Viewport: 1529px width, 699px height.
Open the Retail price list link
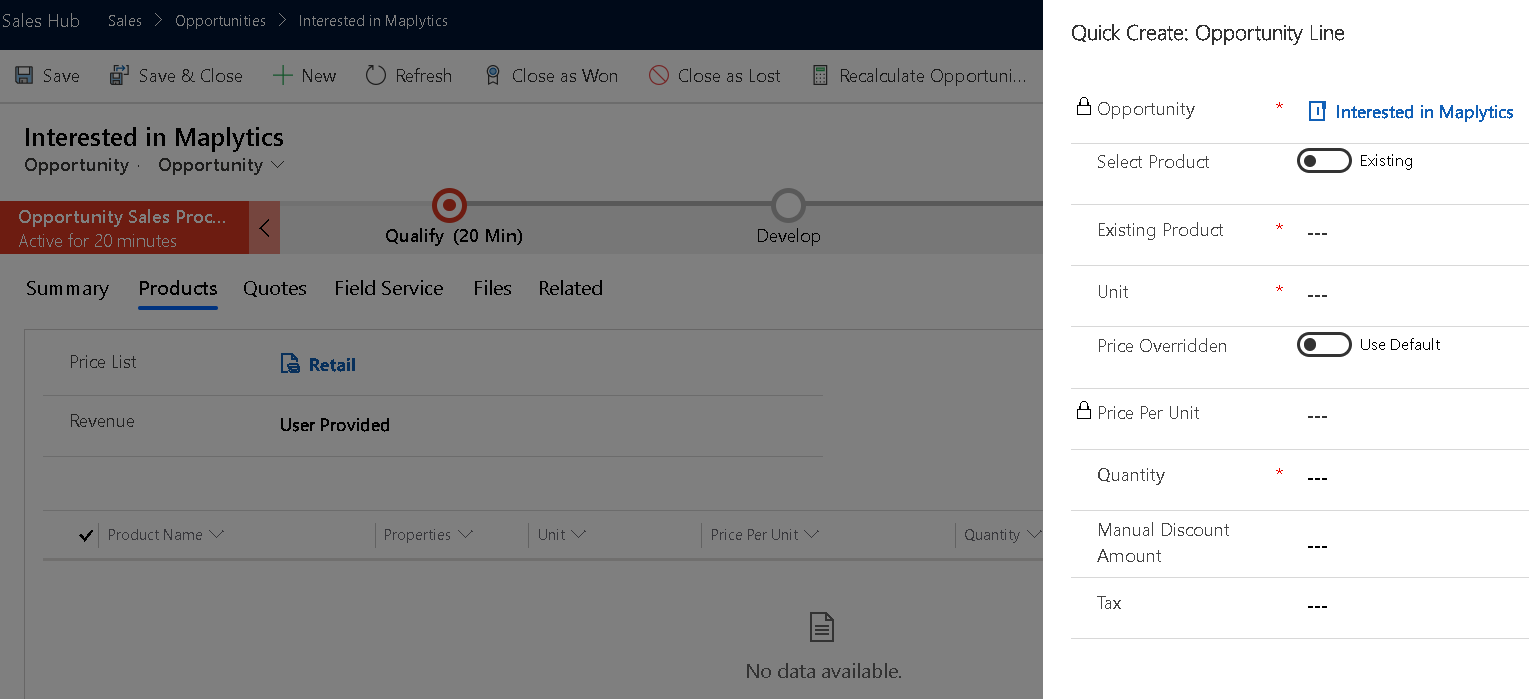[x=332, y=365]
